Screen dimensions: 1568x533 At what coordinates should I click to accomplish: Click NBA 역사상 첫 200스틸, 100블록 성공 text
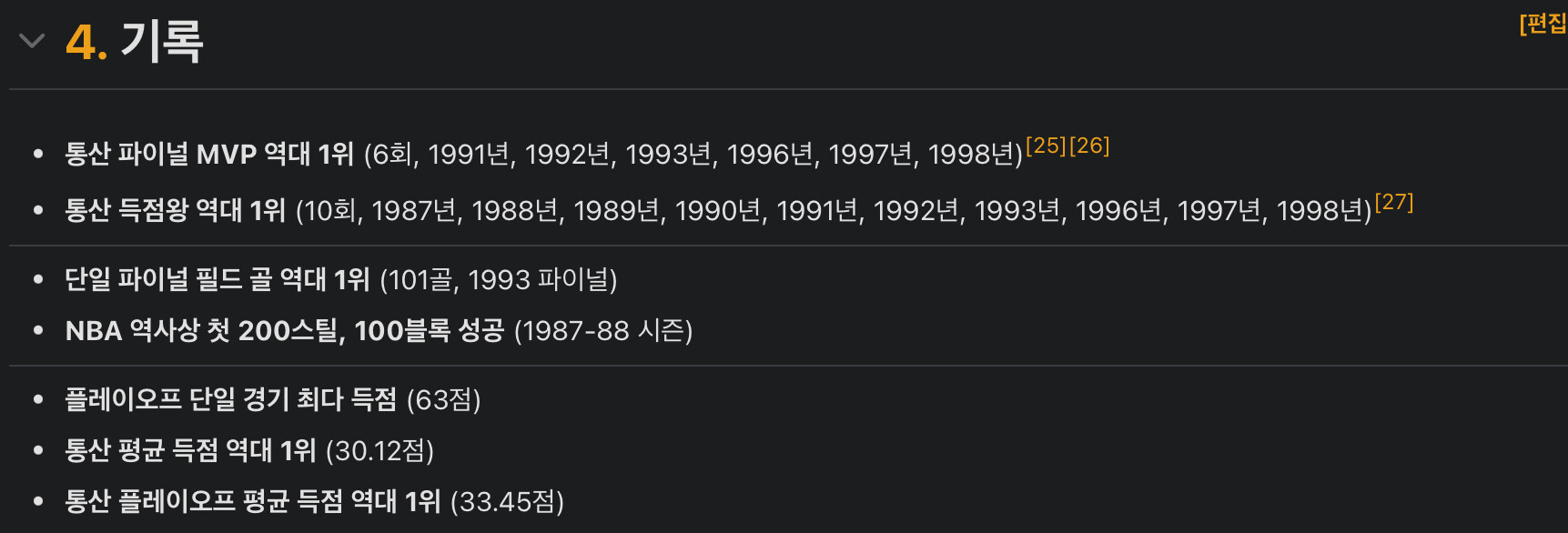coord(285,330)
